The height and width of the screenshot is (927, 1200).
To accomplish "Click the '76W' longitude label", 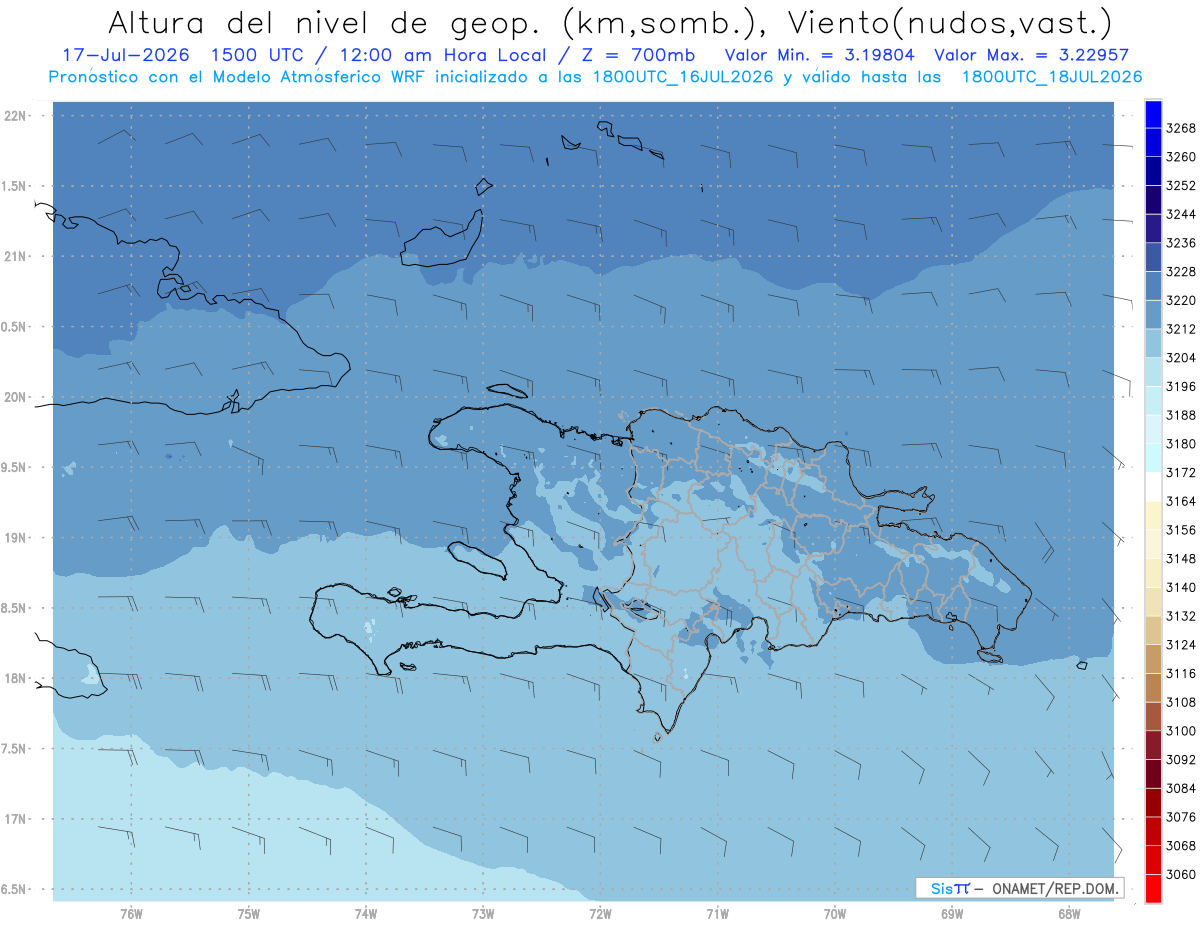I will [131, 914].
